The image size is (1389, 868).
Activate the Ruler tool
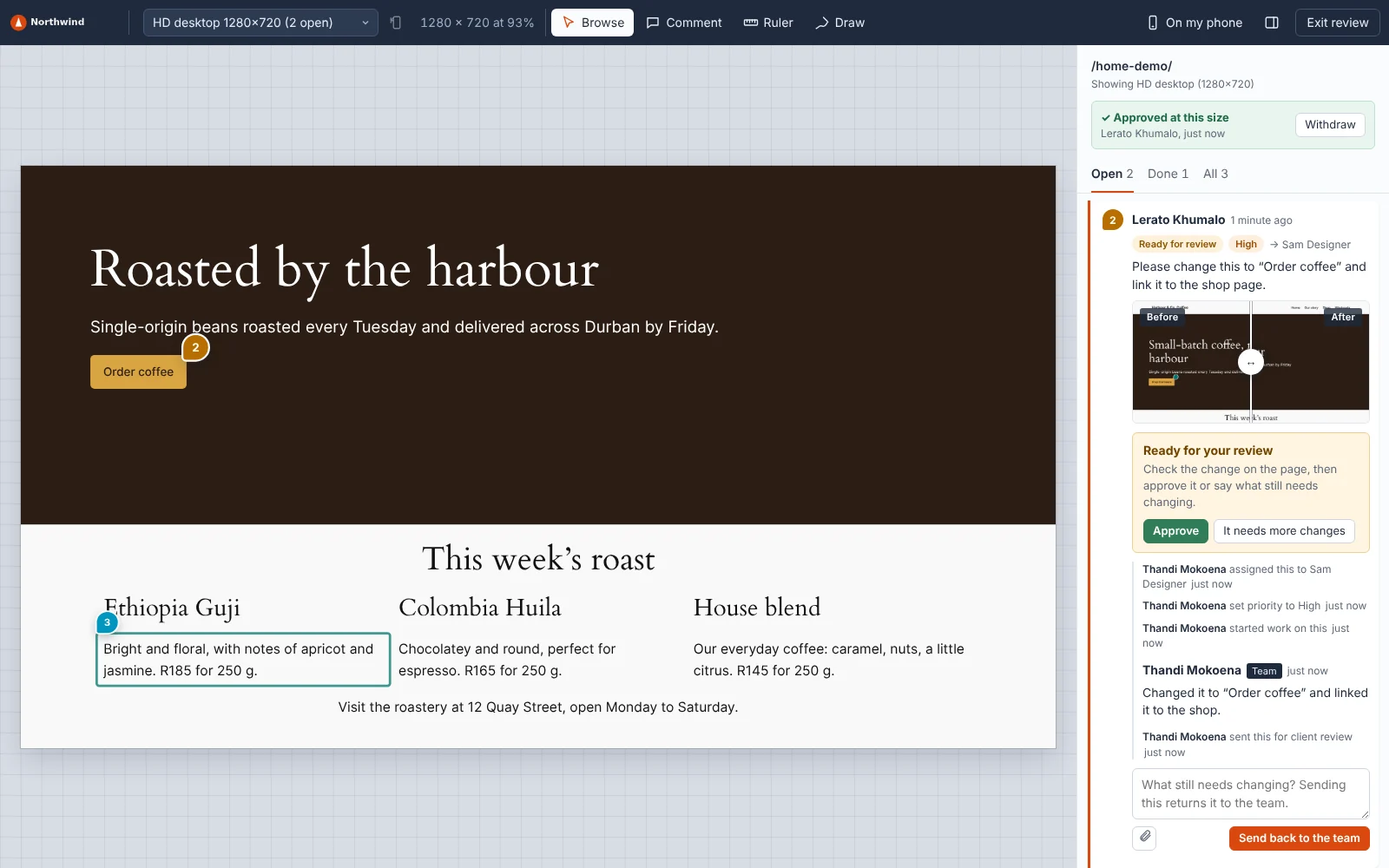(x=768, y=23)
